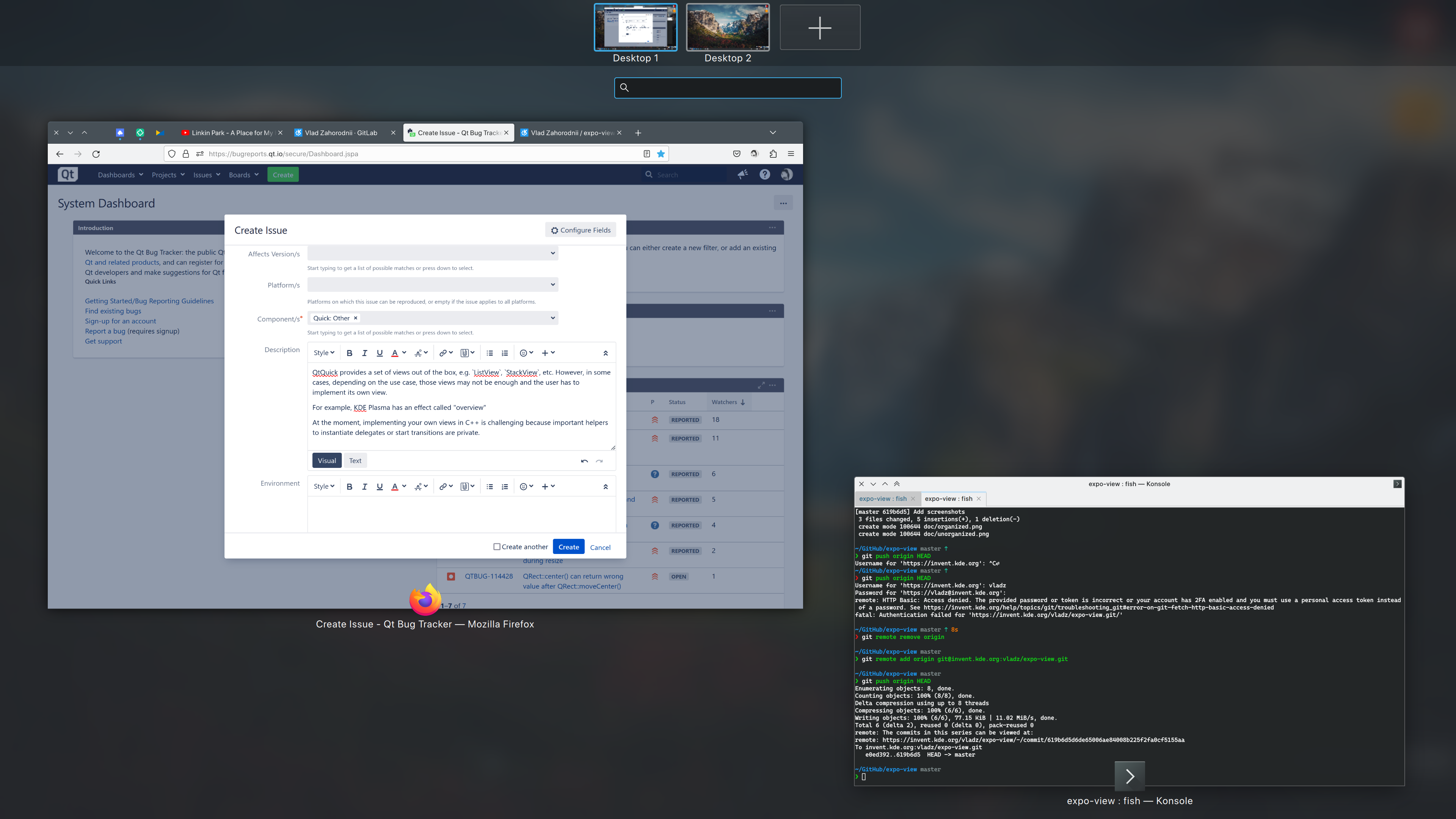Insert link in Description editor toolbar
The image size is (1456, 819).
pyautogui.click(x=446, y=353)
